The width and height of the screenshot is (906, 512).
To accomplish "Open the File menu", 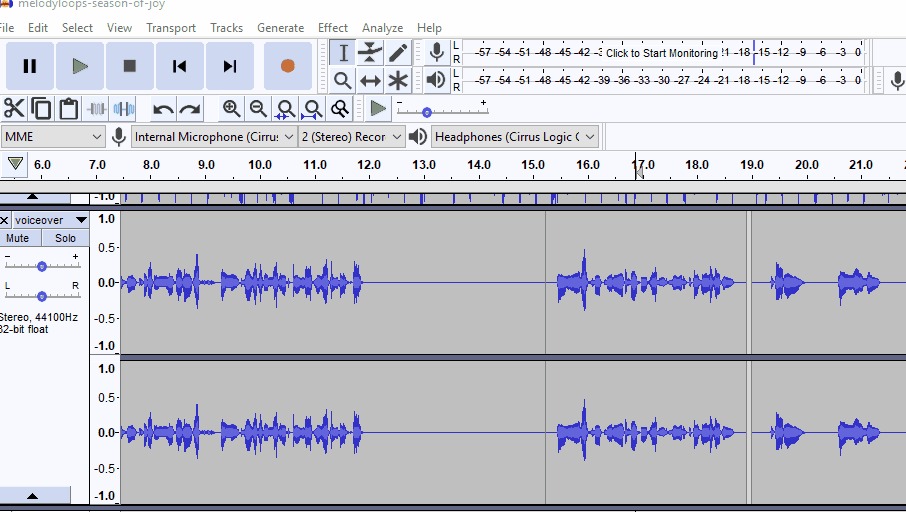I will [7, 28].
